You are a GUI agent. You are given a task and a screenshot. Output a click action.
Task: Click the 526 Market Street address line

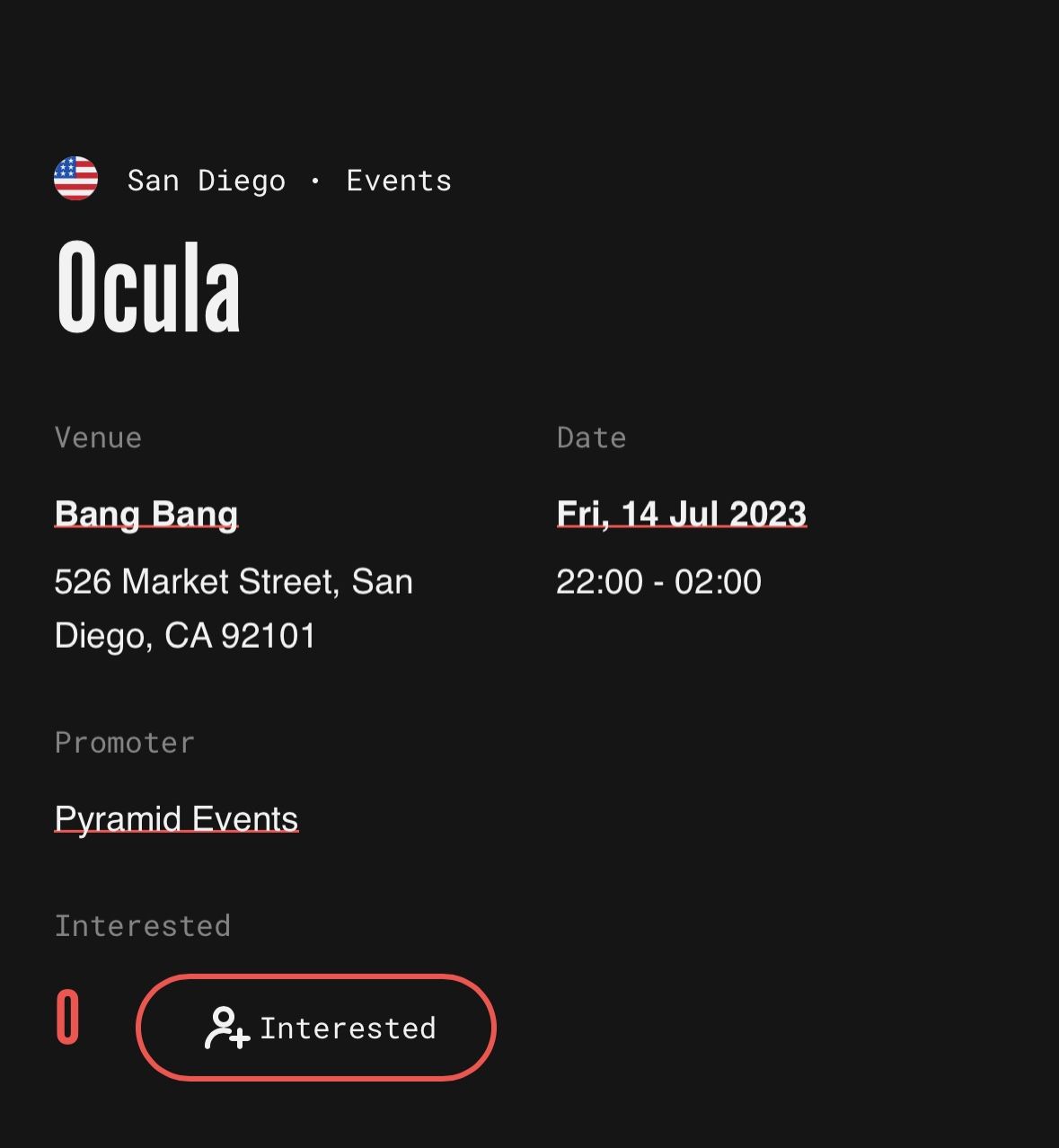234,582
